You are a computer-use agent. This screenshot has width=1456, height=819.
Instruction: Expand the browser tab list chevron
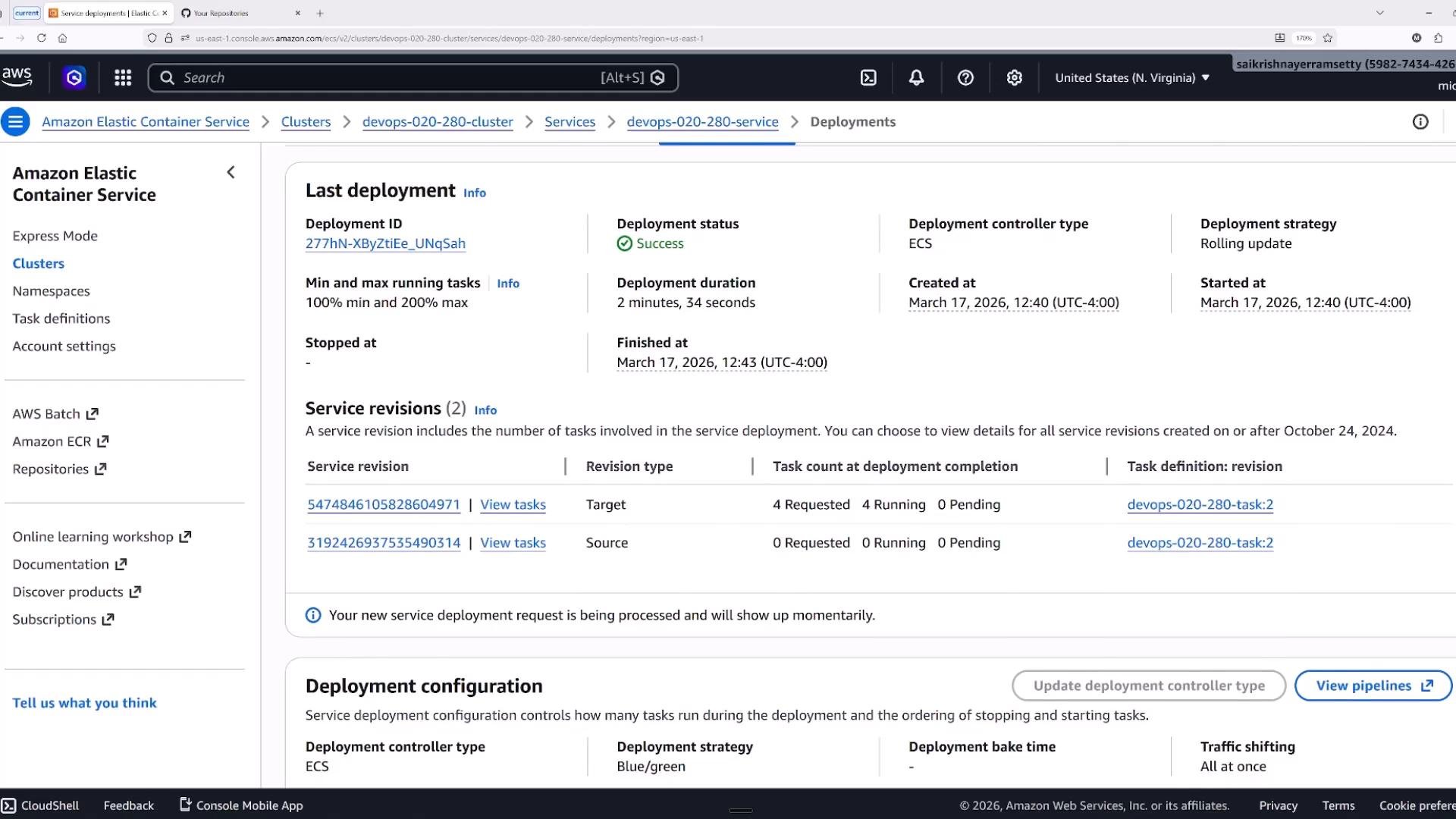pos(1380,13)
